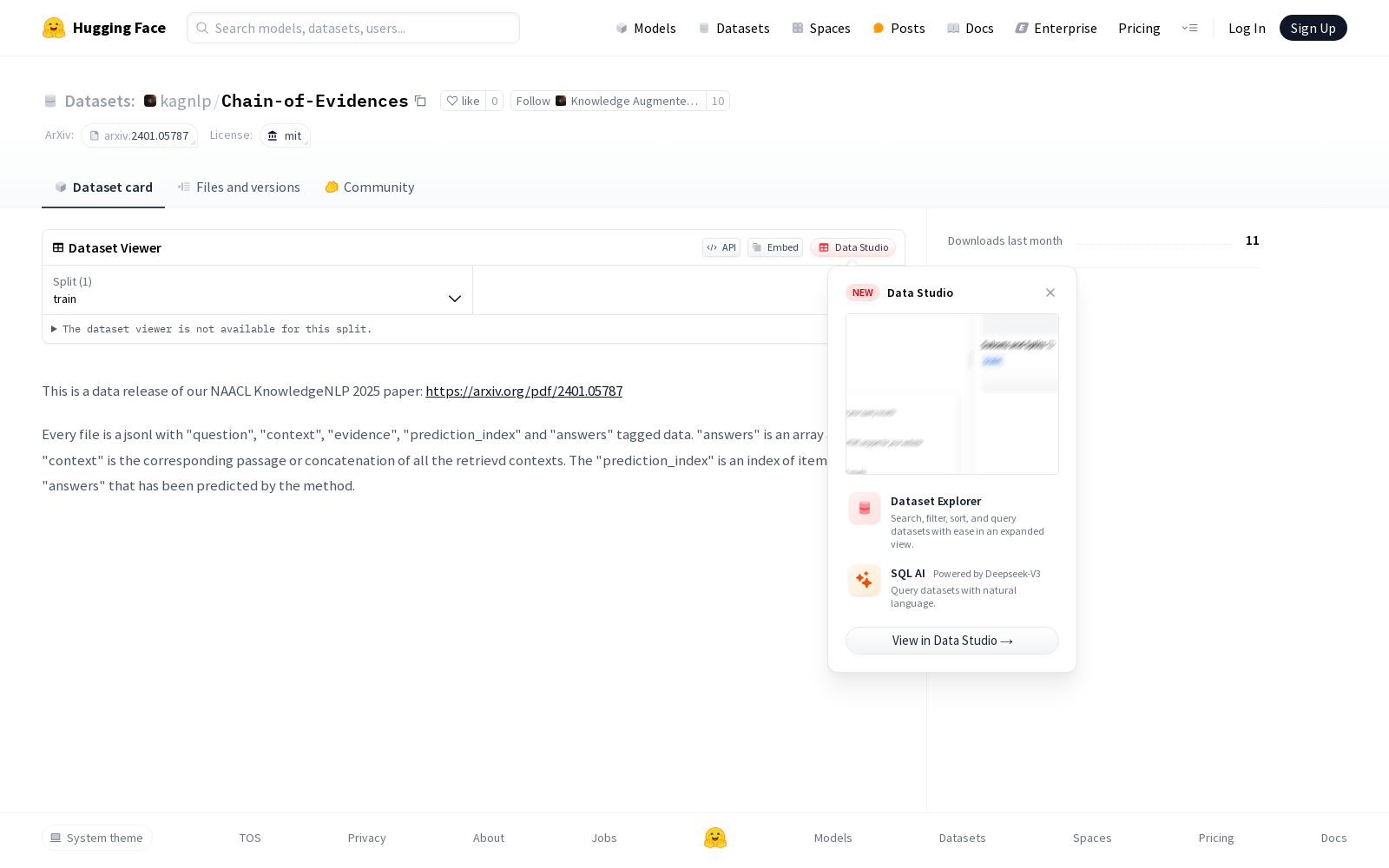Open Enterprise in top navigation
1389x868 pixels.
pos(1057,28)
